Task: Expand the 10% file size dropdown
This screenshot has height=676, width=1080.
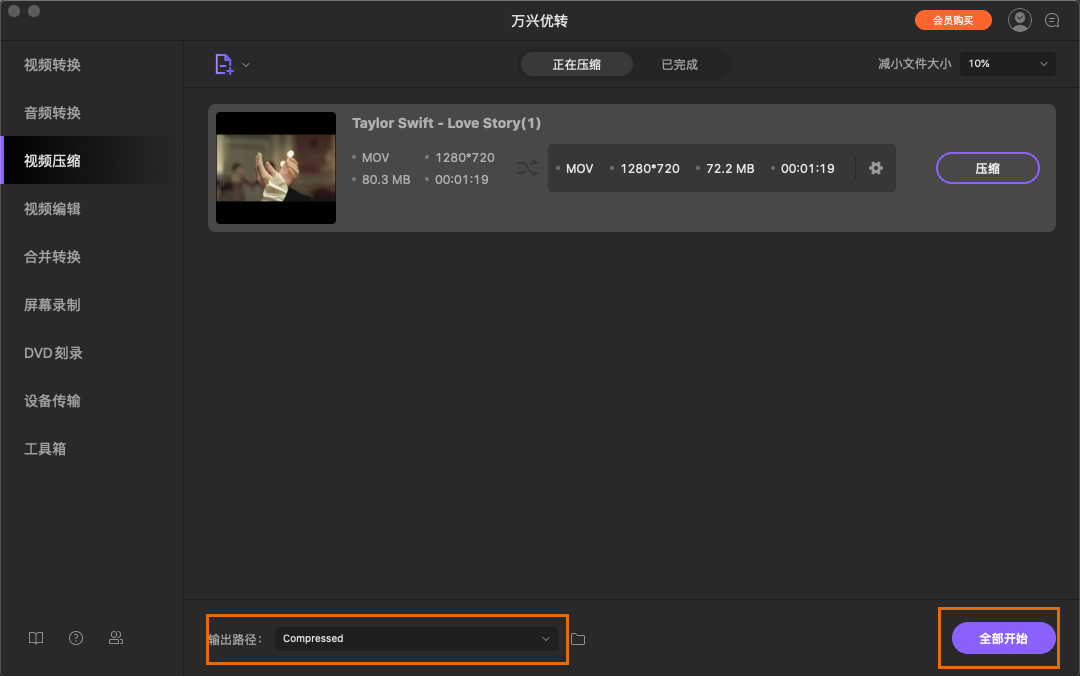Action: coord(1007,64)
